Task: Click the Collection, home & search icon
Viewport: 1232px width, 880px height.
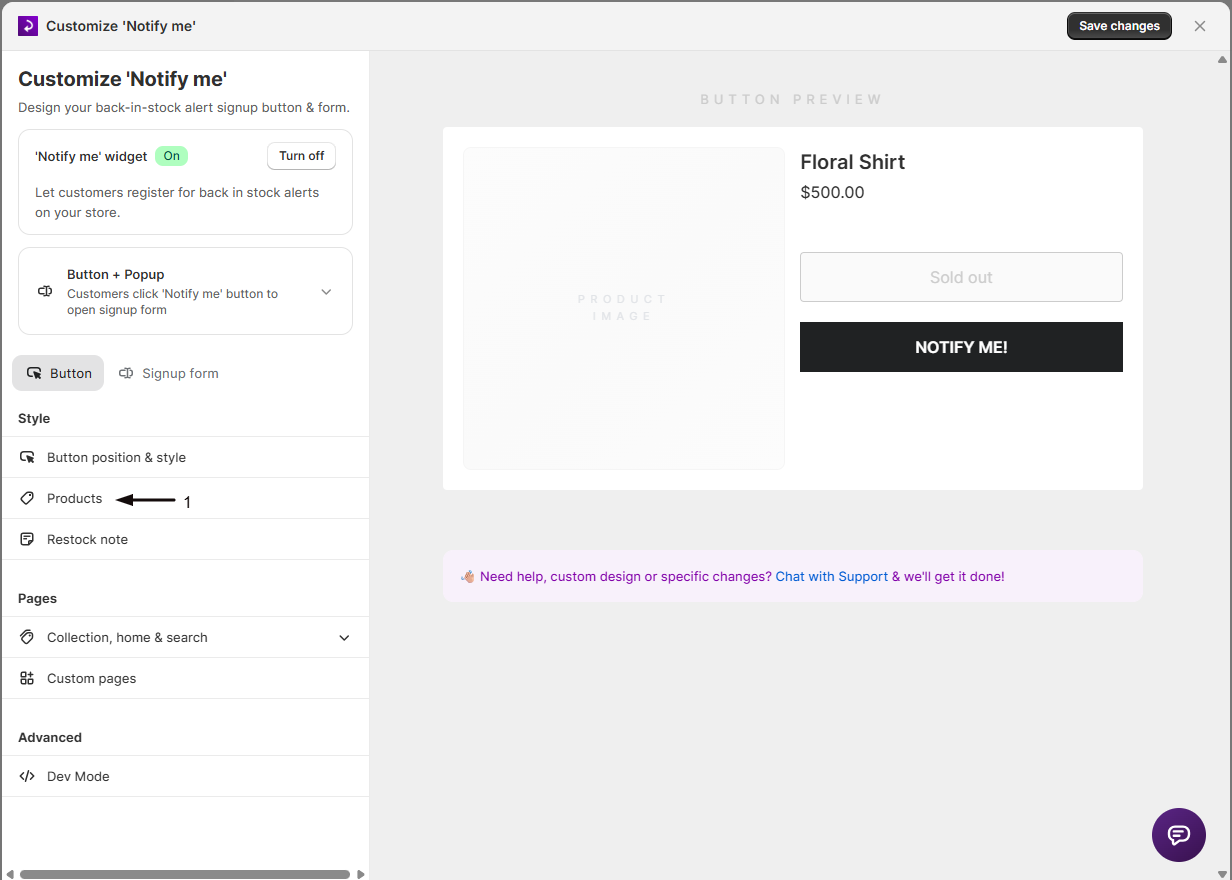Action: click(27, 637)
